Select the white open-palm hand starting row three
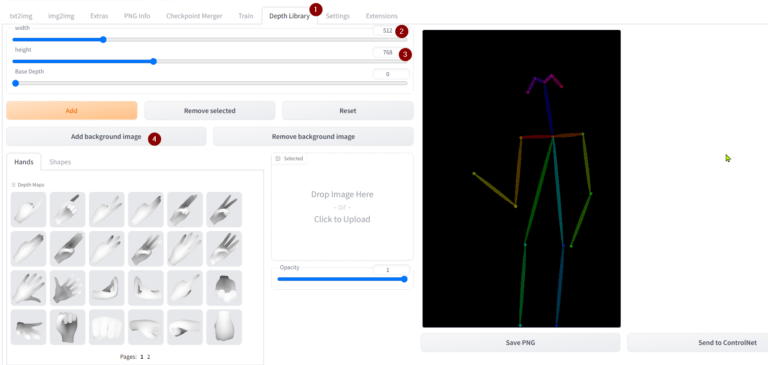Viewport: 768px width, 365px height. 28,288
